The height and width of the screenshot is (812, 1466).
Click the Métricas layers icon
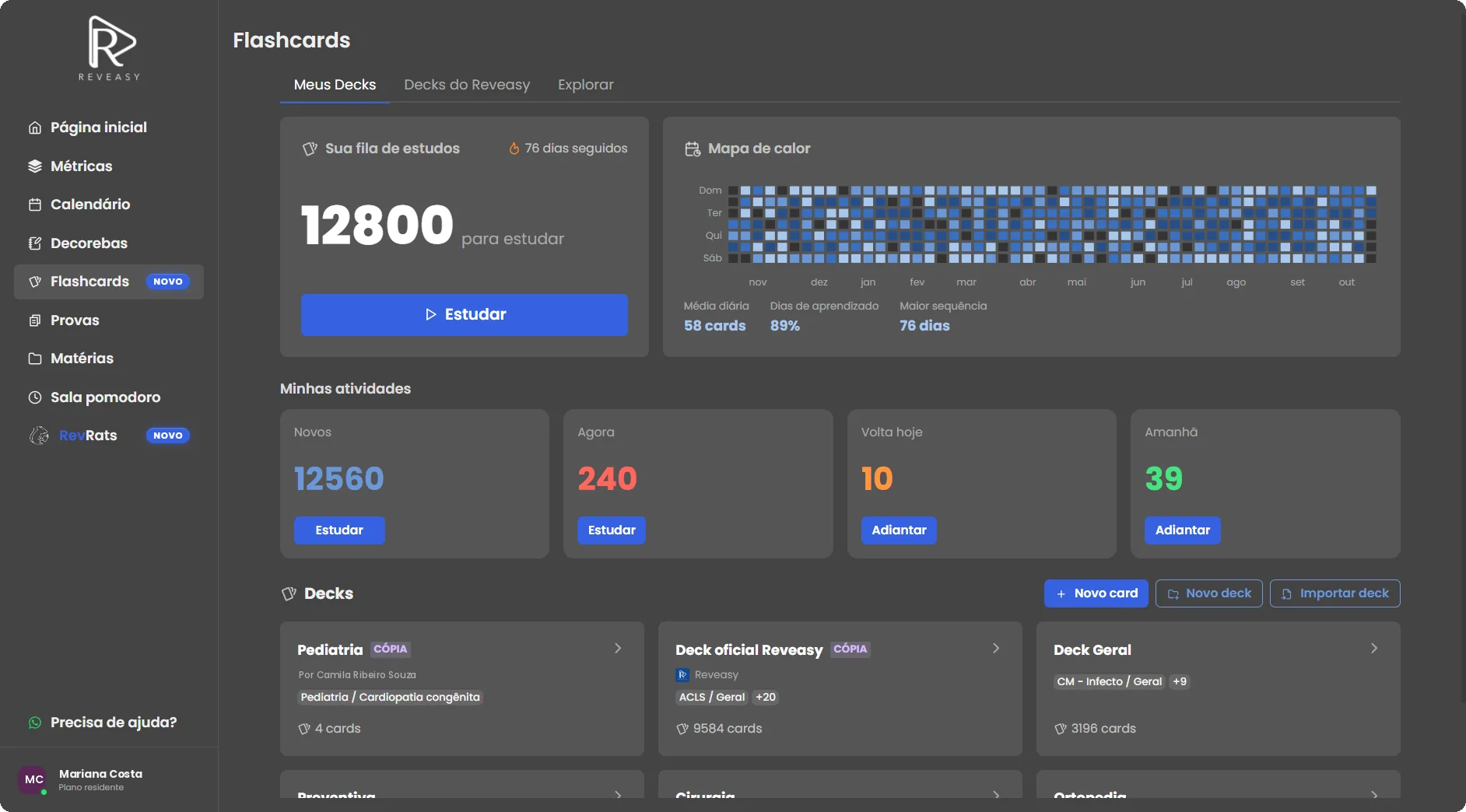pos(35,166)
